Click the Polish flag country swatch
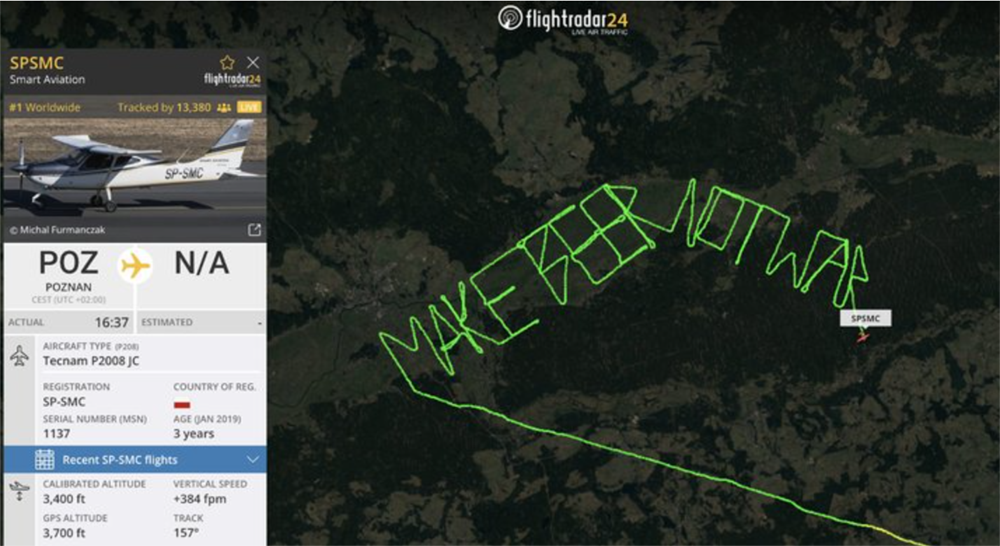 click(x=182, y=404)
